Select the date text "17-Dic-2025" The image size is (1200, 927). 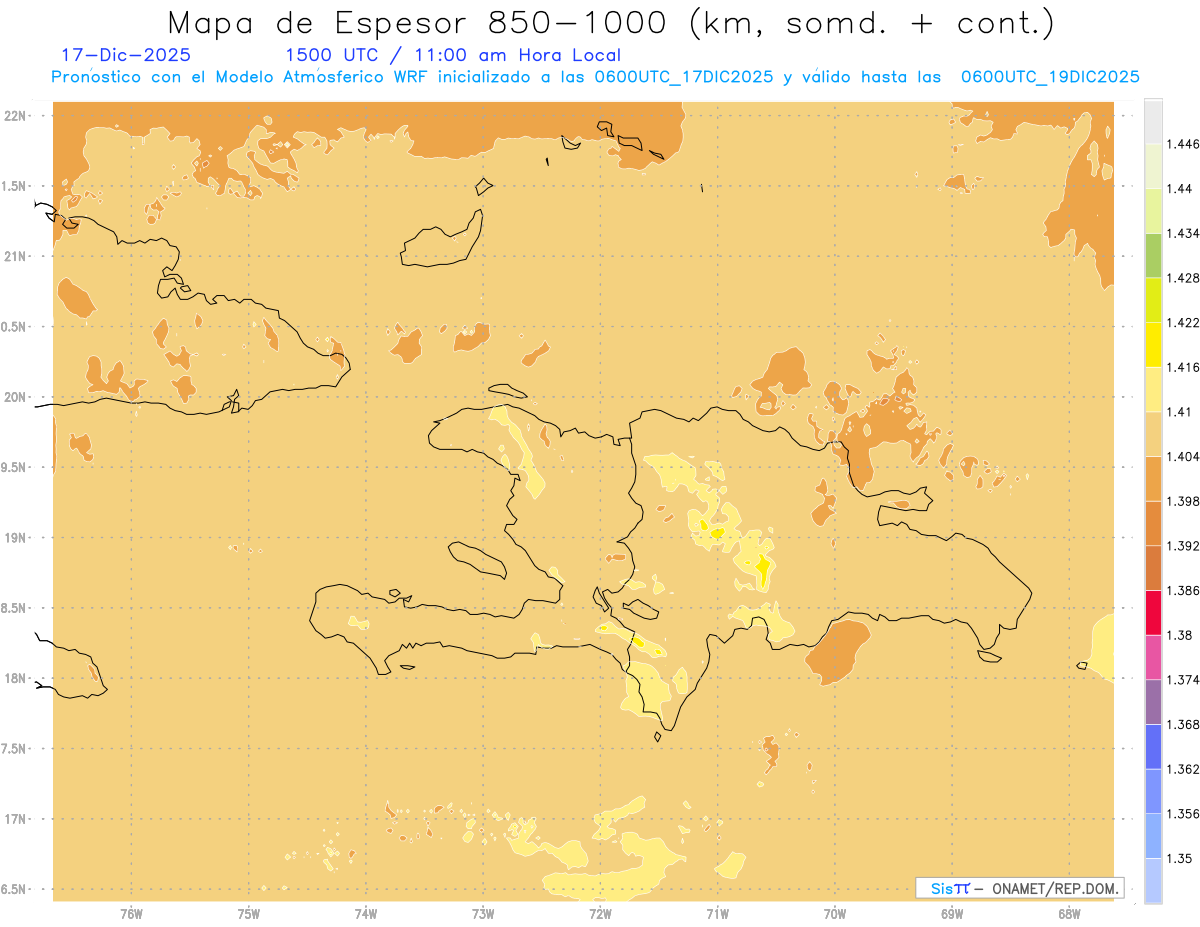coord(126,55)
